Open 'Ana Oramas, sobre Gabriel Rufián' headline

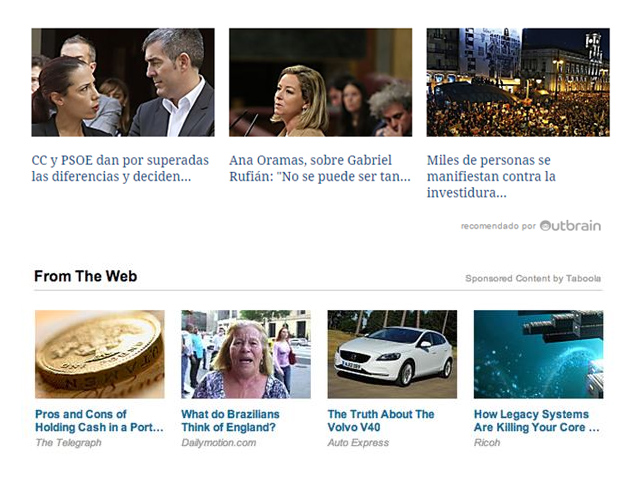click(x=320, y=168)
